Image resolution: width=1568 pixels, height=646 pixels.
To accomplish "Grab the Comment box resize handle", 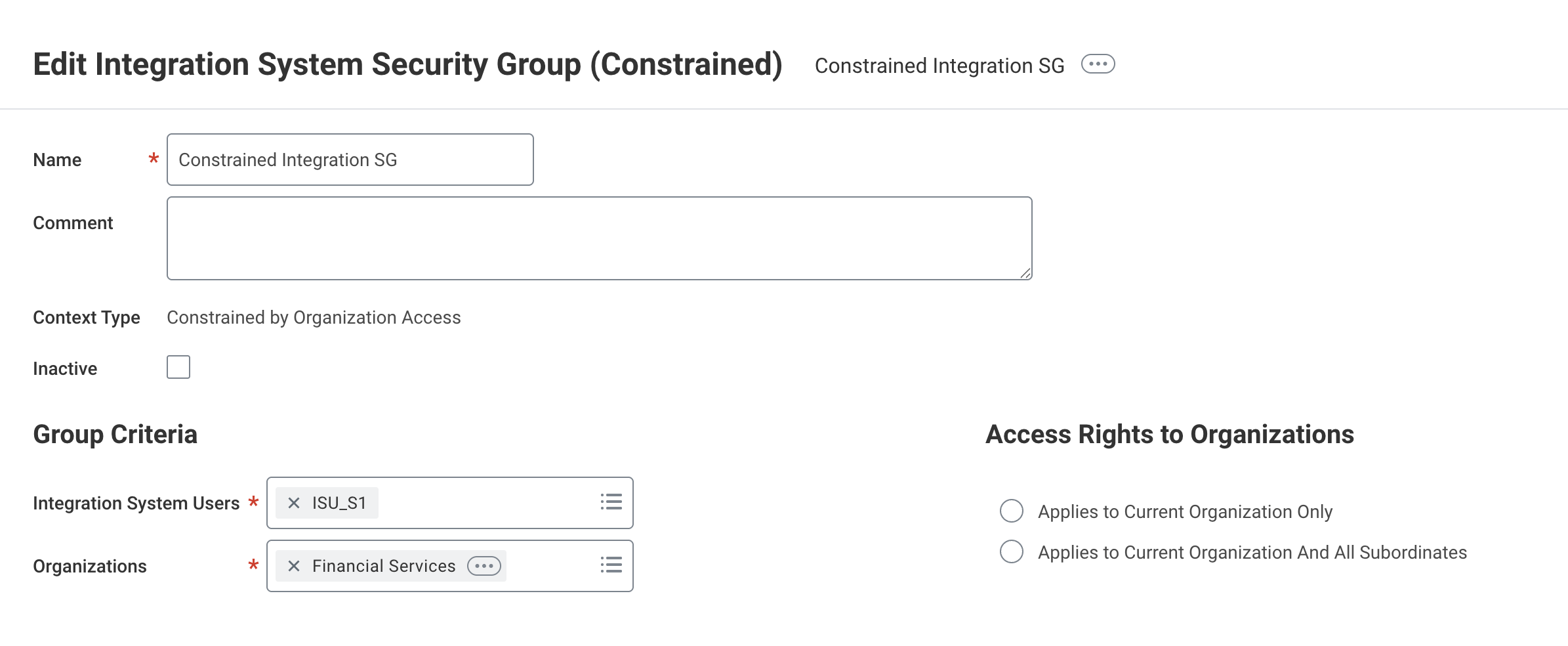I will [1025, 273].
